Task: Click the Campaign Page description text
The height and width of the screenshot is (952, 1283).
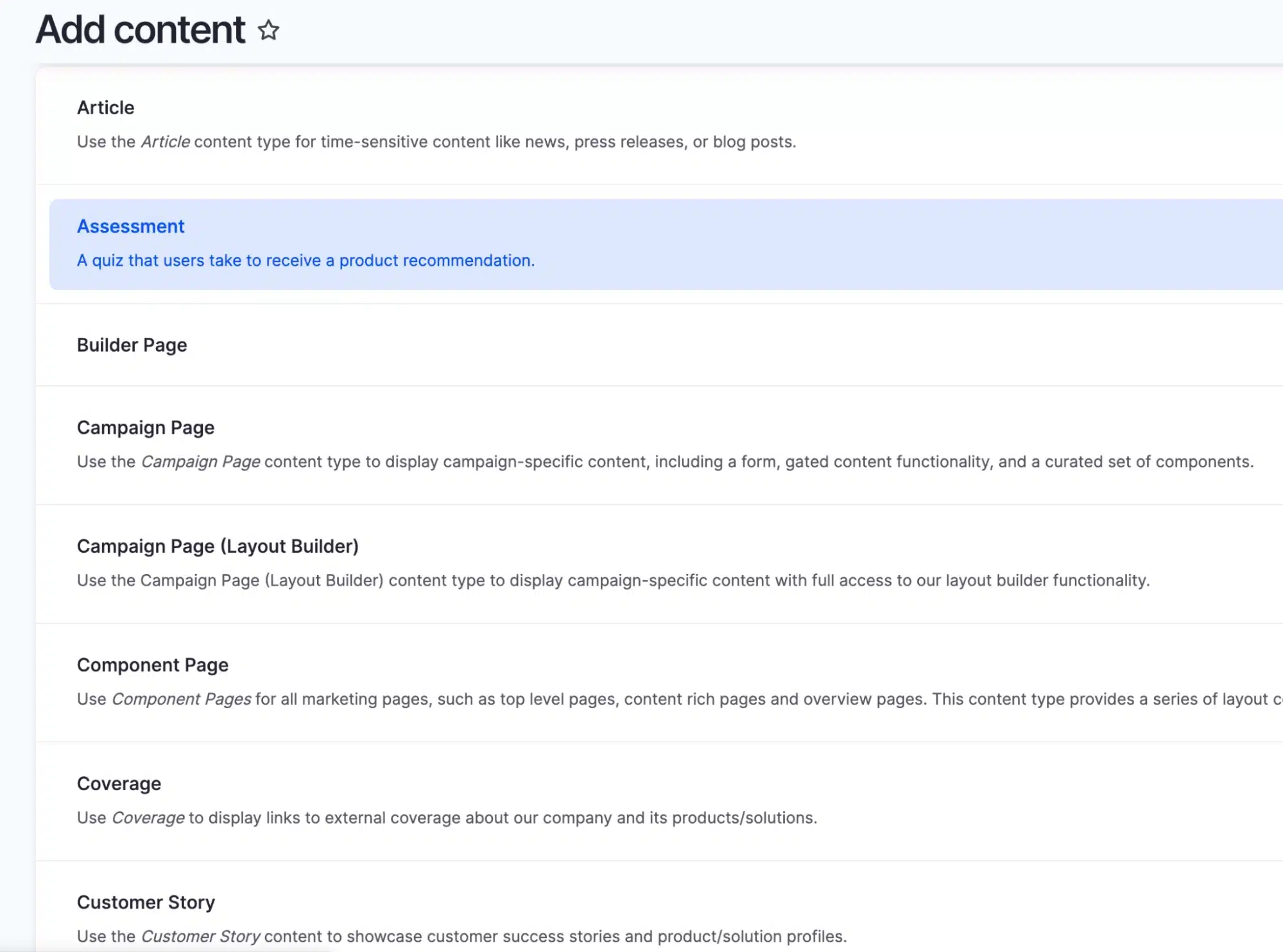Action: (664, 462)
